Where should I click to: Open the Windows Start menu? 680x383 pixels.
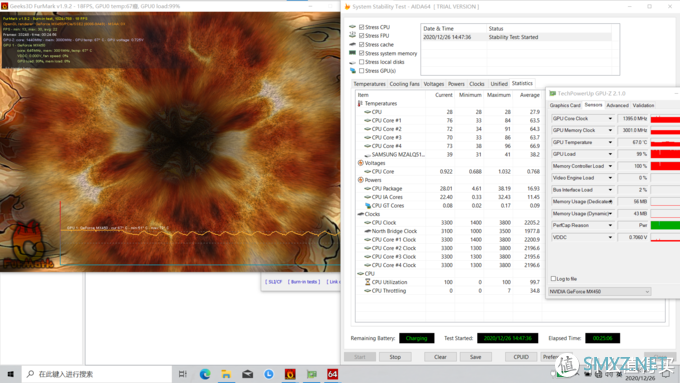tap(10, 374)
